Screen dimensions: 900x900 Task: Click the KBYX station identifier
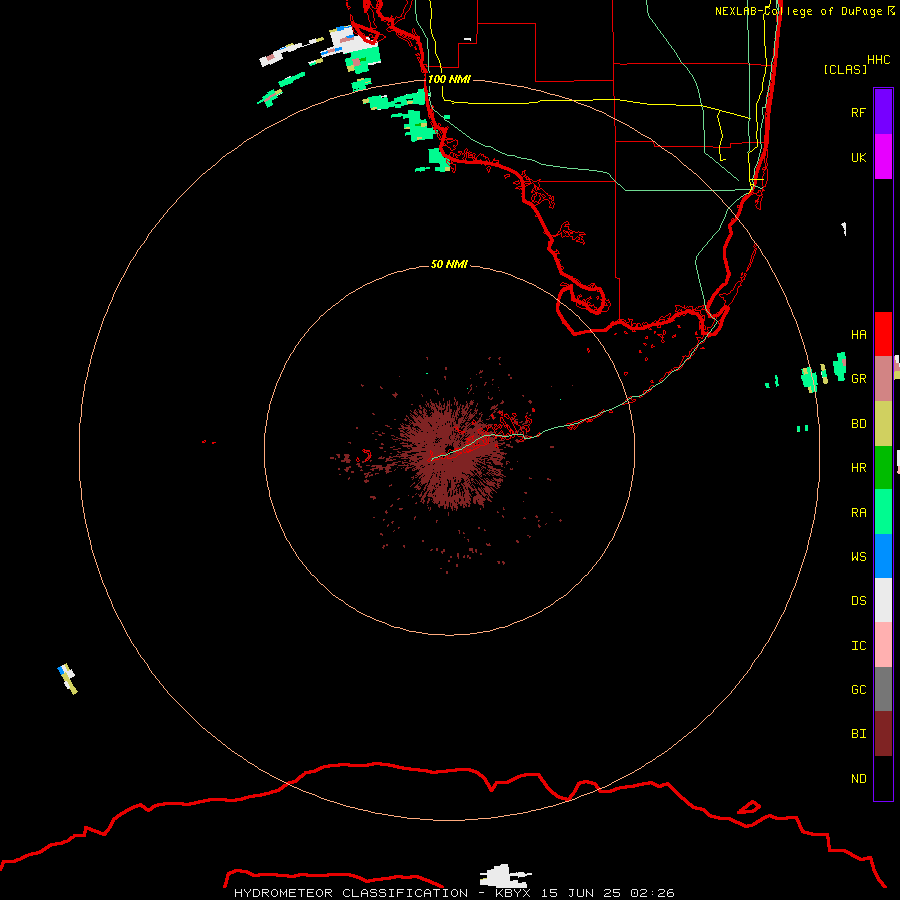pyautogui.click(x=513, y=893)
